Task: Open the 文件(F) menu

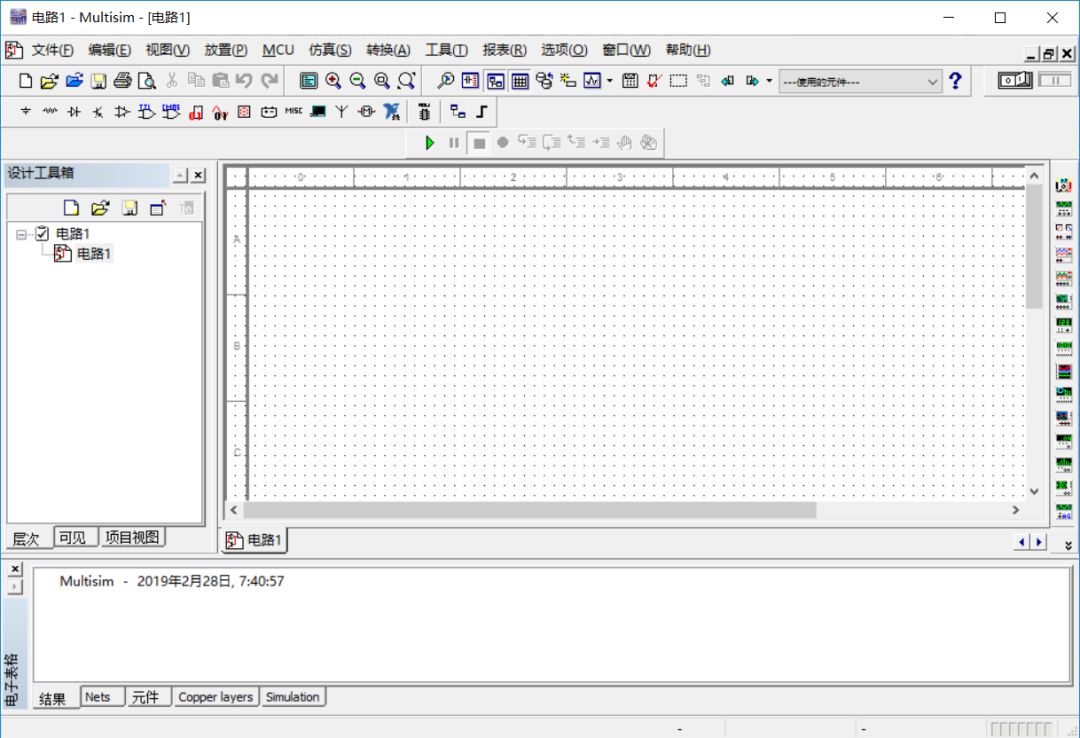Action: [52, 50]
